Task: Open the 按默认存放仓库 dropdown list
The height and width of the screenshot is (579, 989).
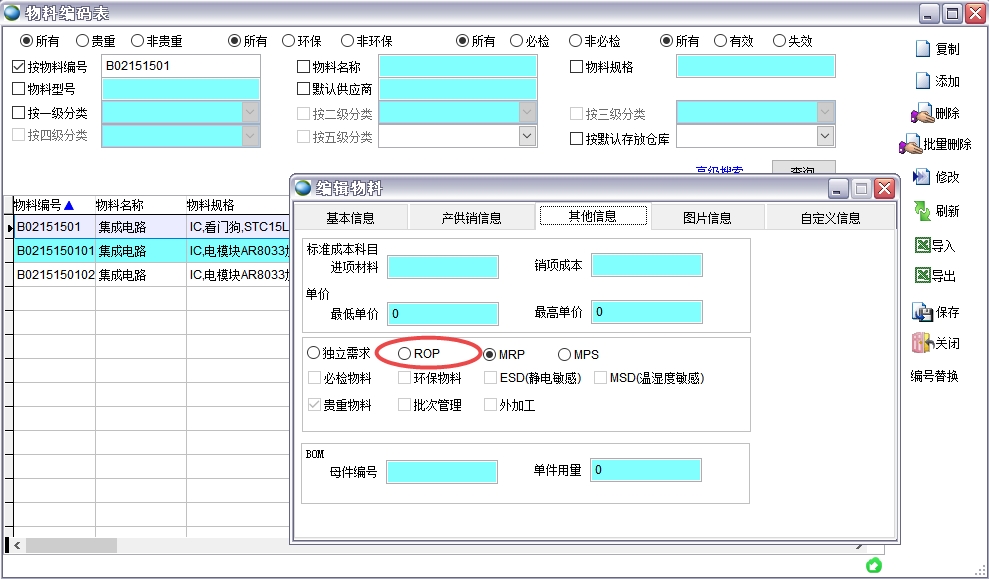Action: click(825, 136)
